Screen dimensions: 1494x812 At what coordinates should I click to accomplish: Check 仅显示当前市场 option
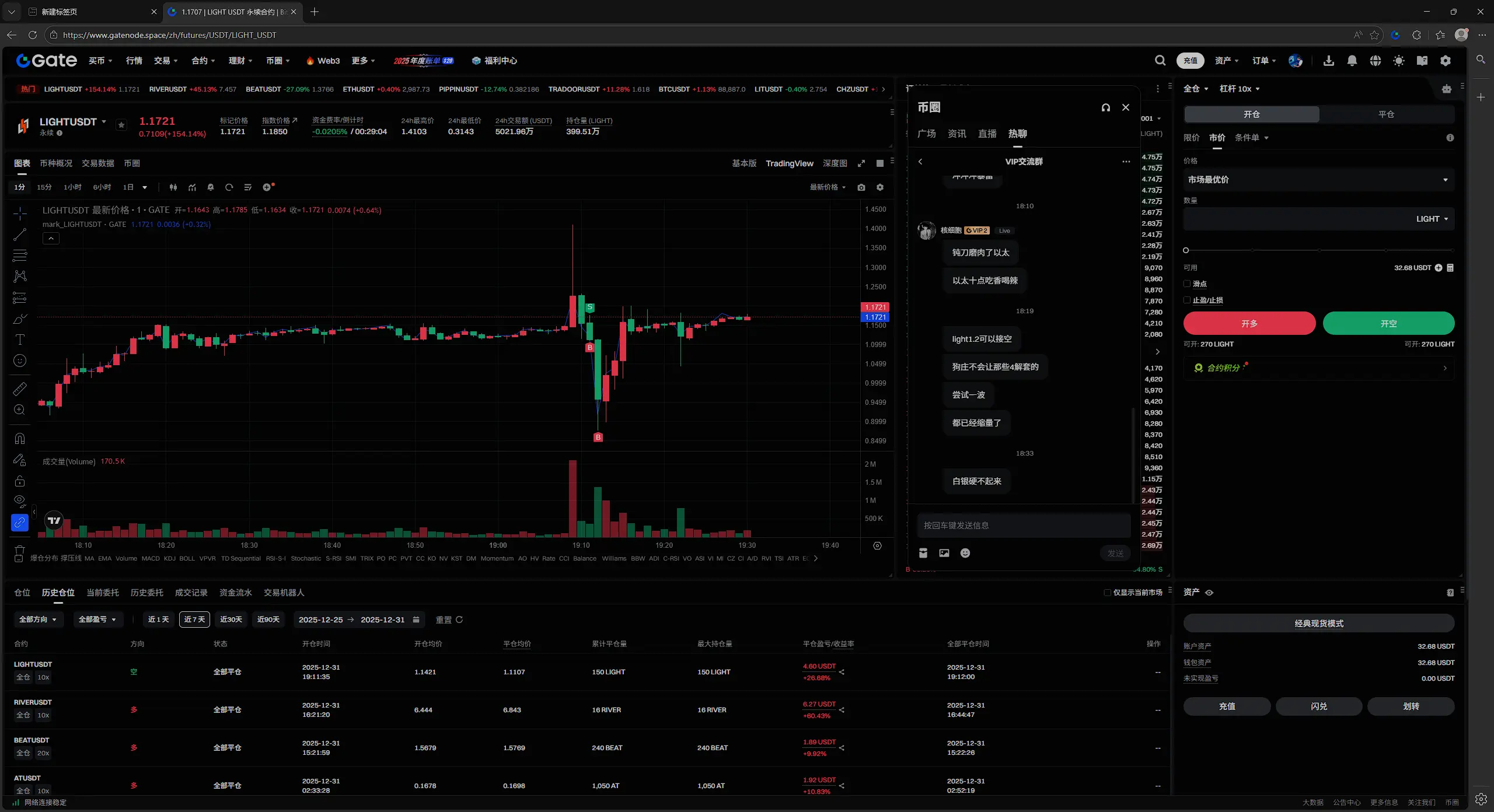coord(1107,593)
